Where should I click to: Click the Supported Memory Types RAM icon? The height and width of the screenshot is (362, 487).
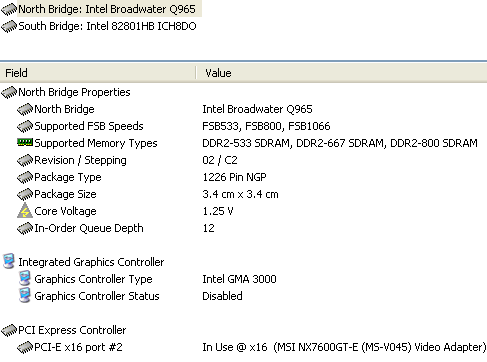(25, 143)
